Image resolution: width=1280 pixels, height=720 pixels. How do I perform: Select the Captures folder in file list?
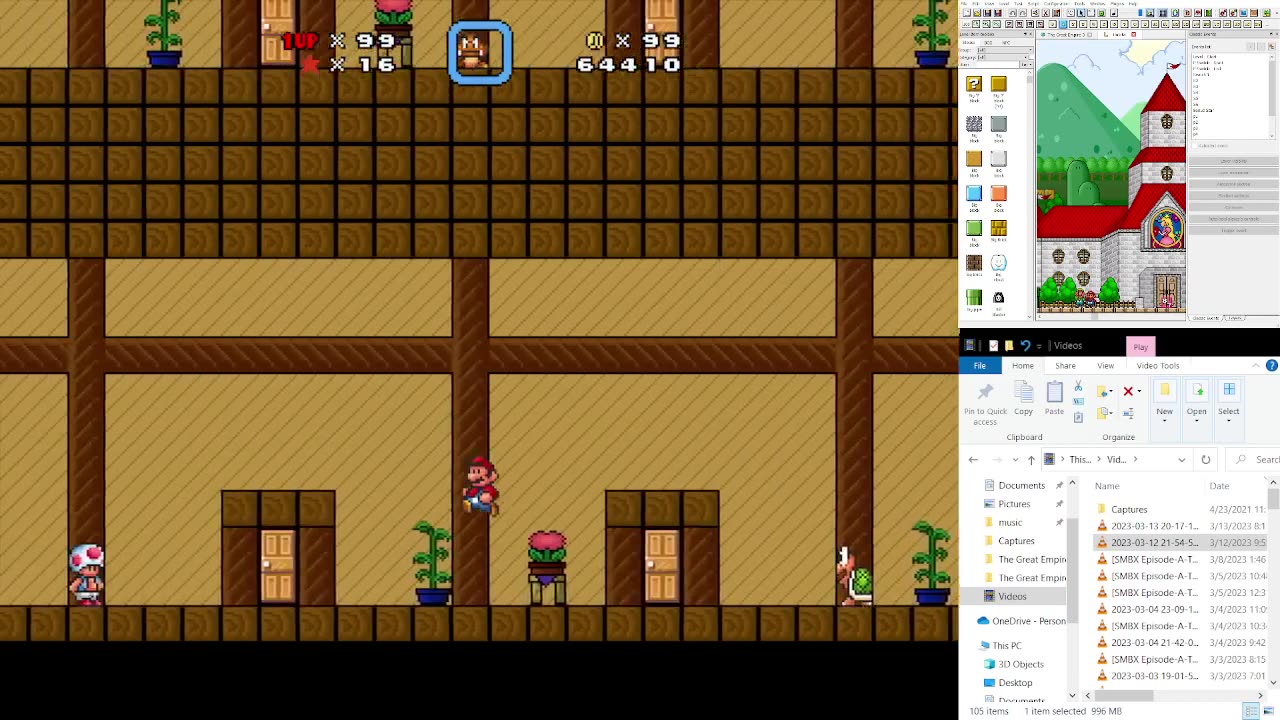point(1129,510)
